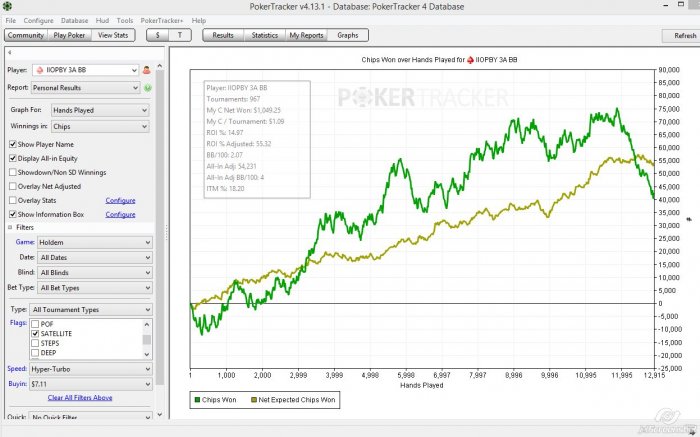
Task: Open the tournament Type dropdown
Action: tap(91, 310)
